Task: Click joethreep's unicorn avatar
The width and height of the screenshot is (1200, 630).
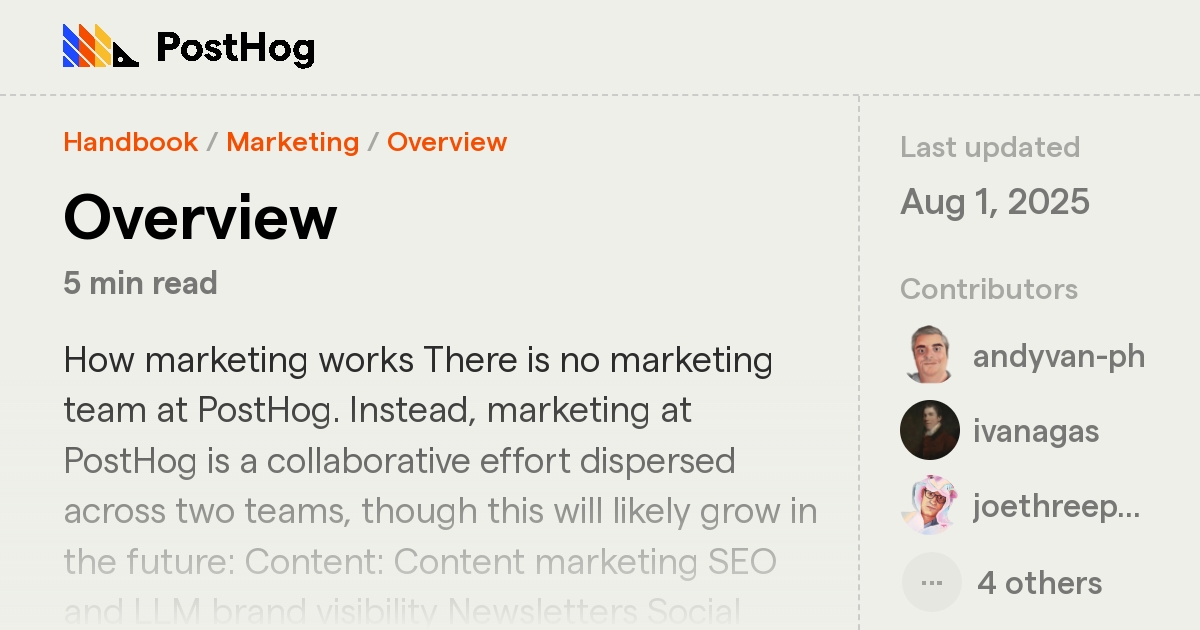Action: pyautogui.click(x=930, y=506)
